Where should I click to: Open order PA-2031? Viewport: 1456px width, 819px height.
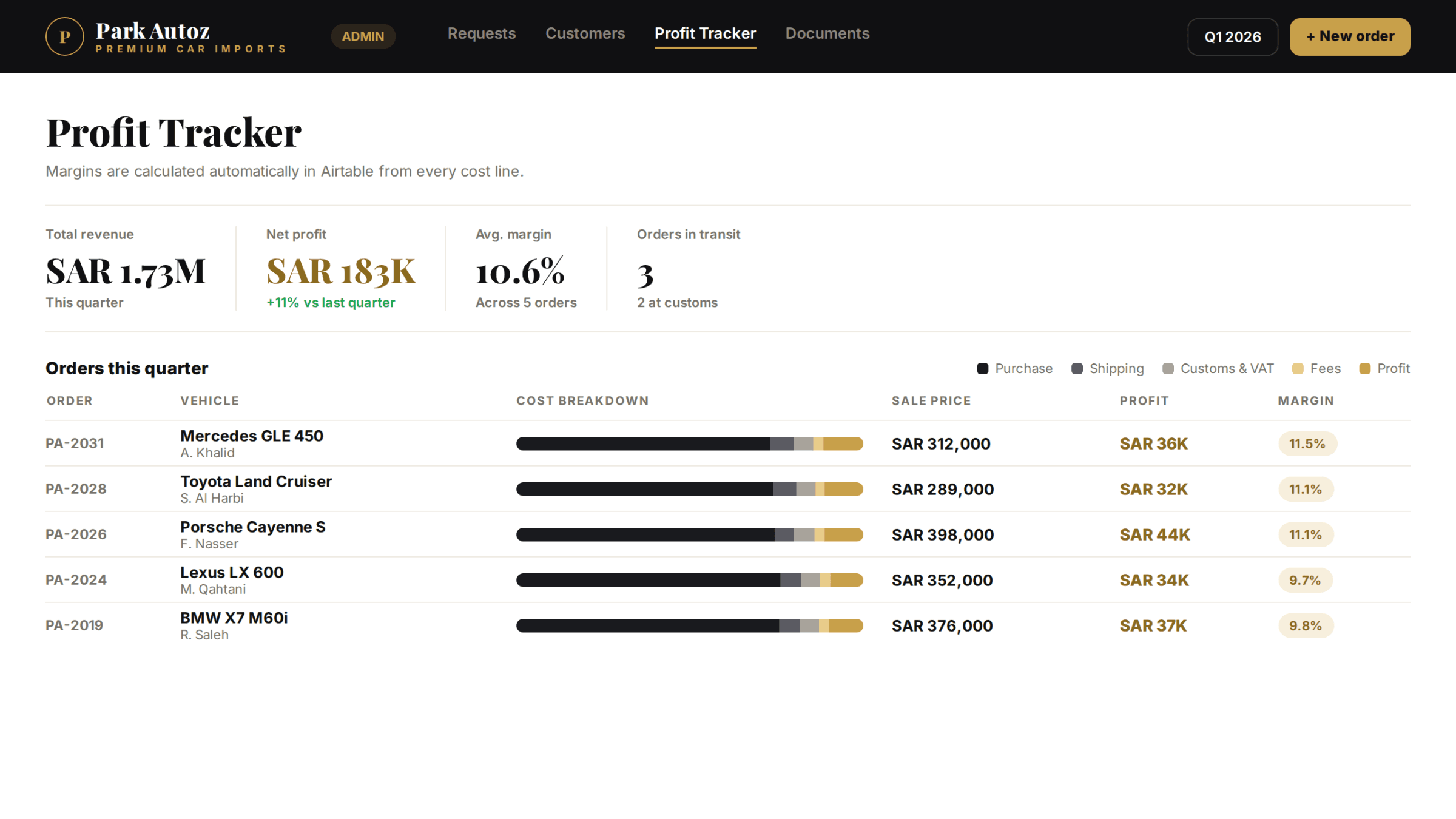(x=75, y=443)
